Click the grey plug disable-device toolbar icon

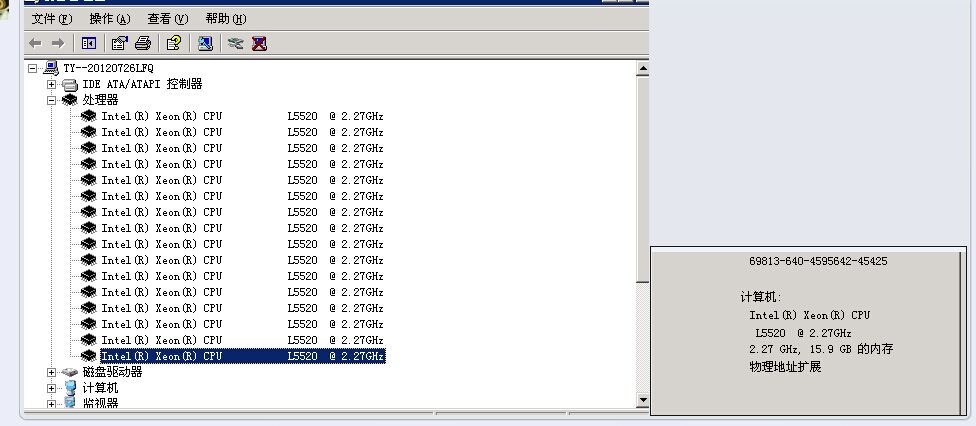(x=235, y=43)
